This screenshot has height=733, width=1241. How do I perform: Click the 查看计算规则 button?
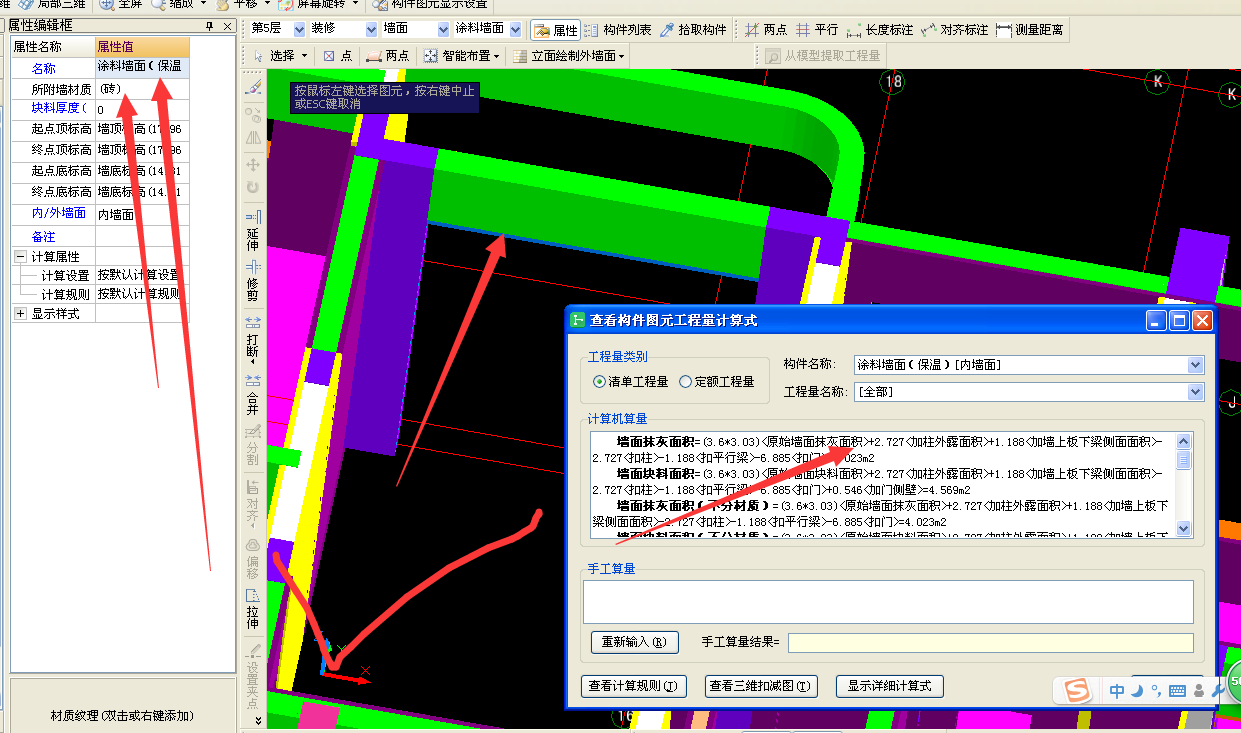click(634, 686)
